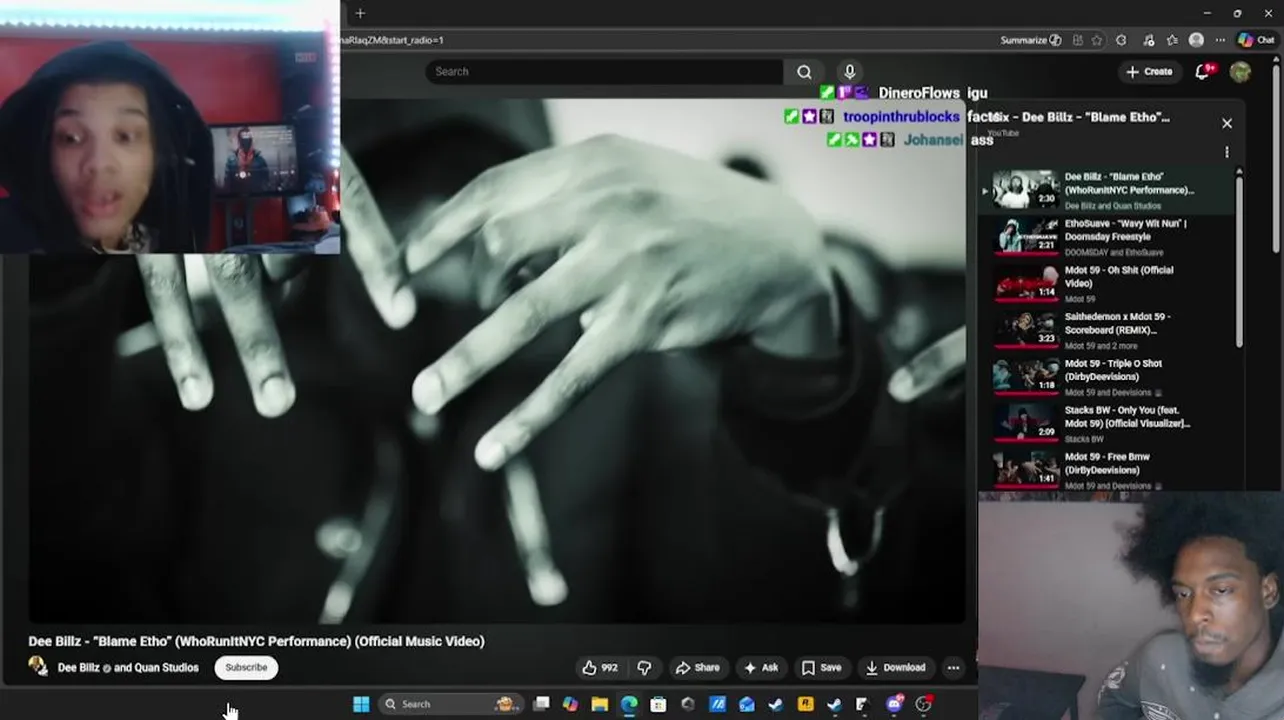This screenshot has width=1284, height=720.
Task: Open Discord from the taskbar
Action: 894,704
